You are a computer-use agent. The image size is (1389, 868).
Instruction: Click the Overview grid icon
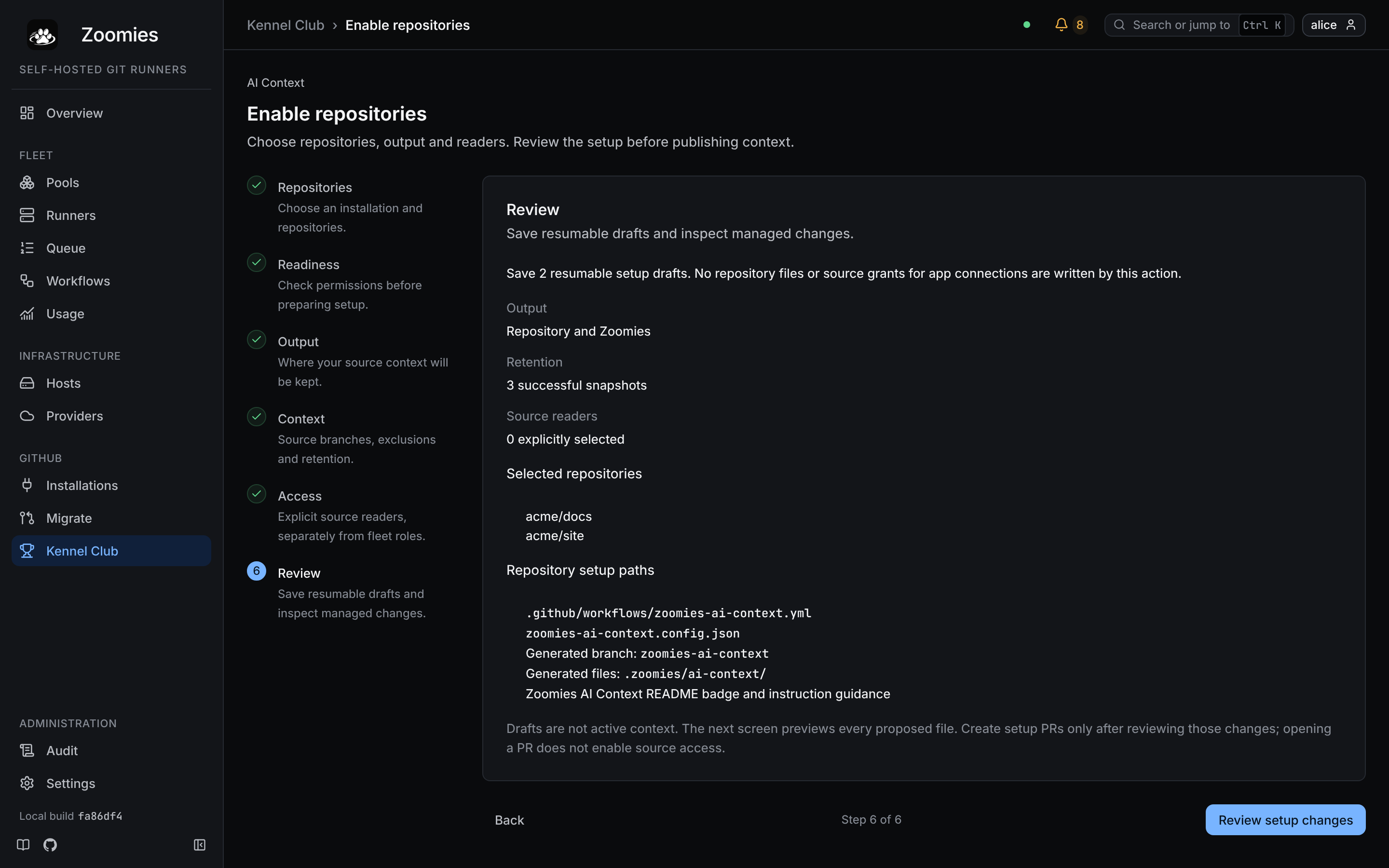coord(27,113)
